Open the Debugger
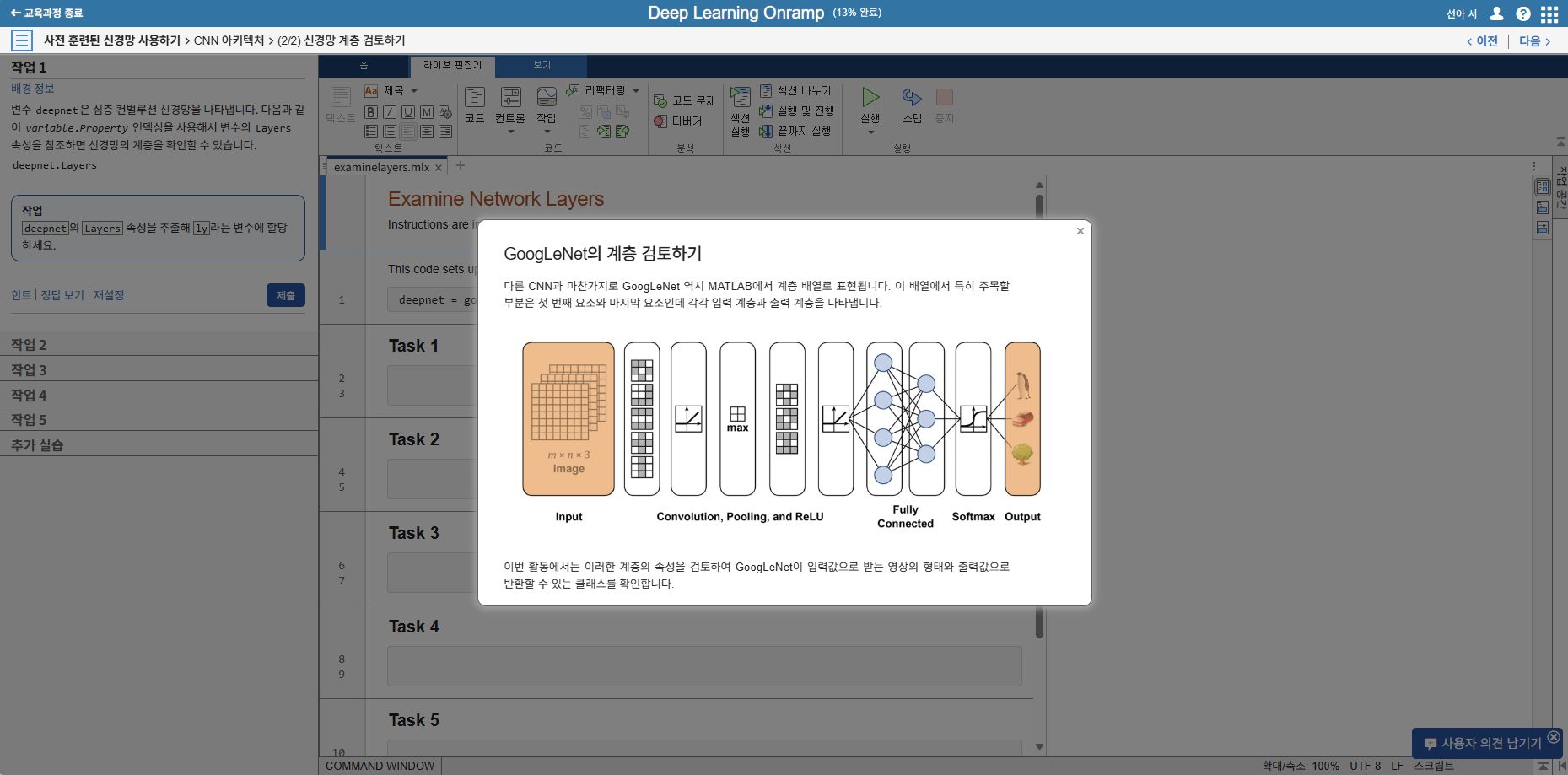Screen dimensions: 1568x775 coord(678,121)
